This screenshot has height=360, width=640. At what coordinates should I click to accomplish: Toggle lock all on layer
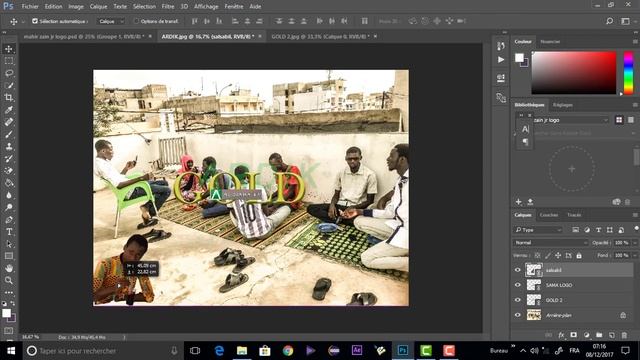(x=579, y=256)
